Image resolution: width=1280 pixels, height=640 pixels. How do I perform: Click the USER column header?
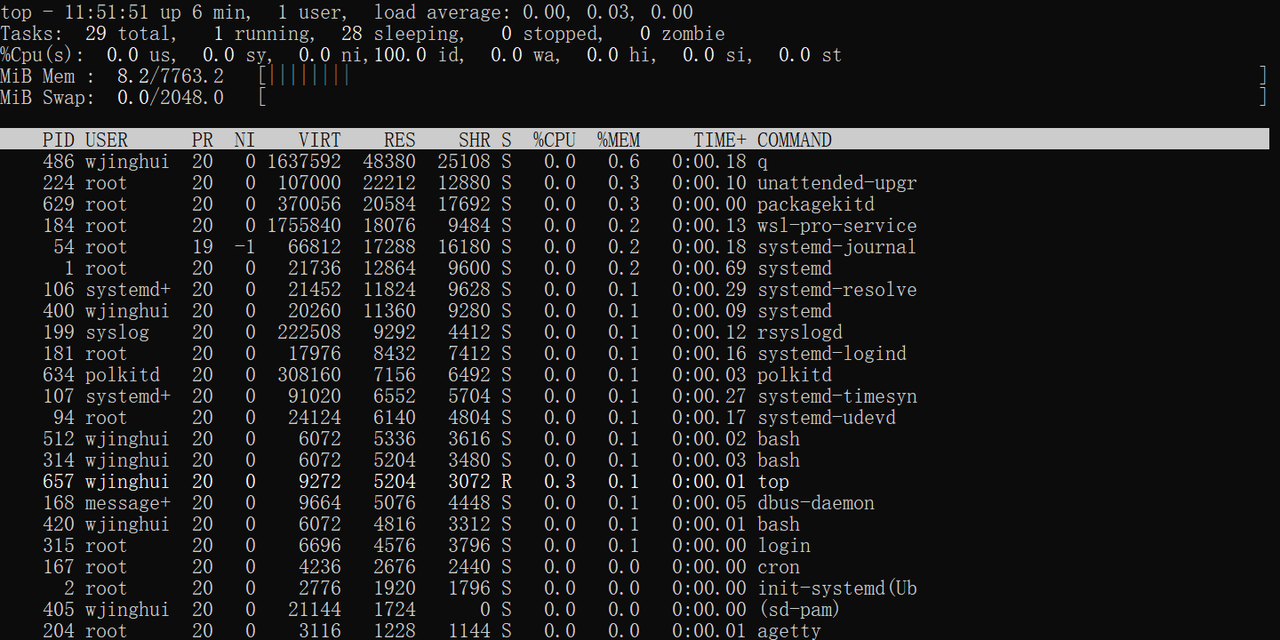click(106, 140)
